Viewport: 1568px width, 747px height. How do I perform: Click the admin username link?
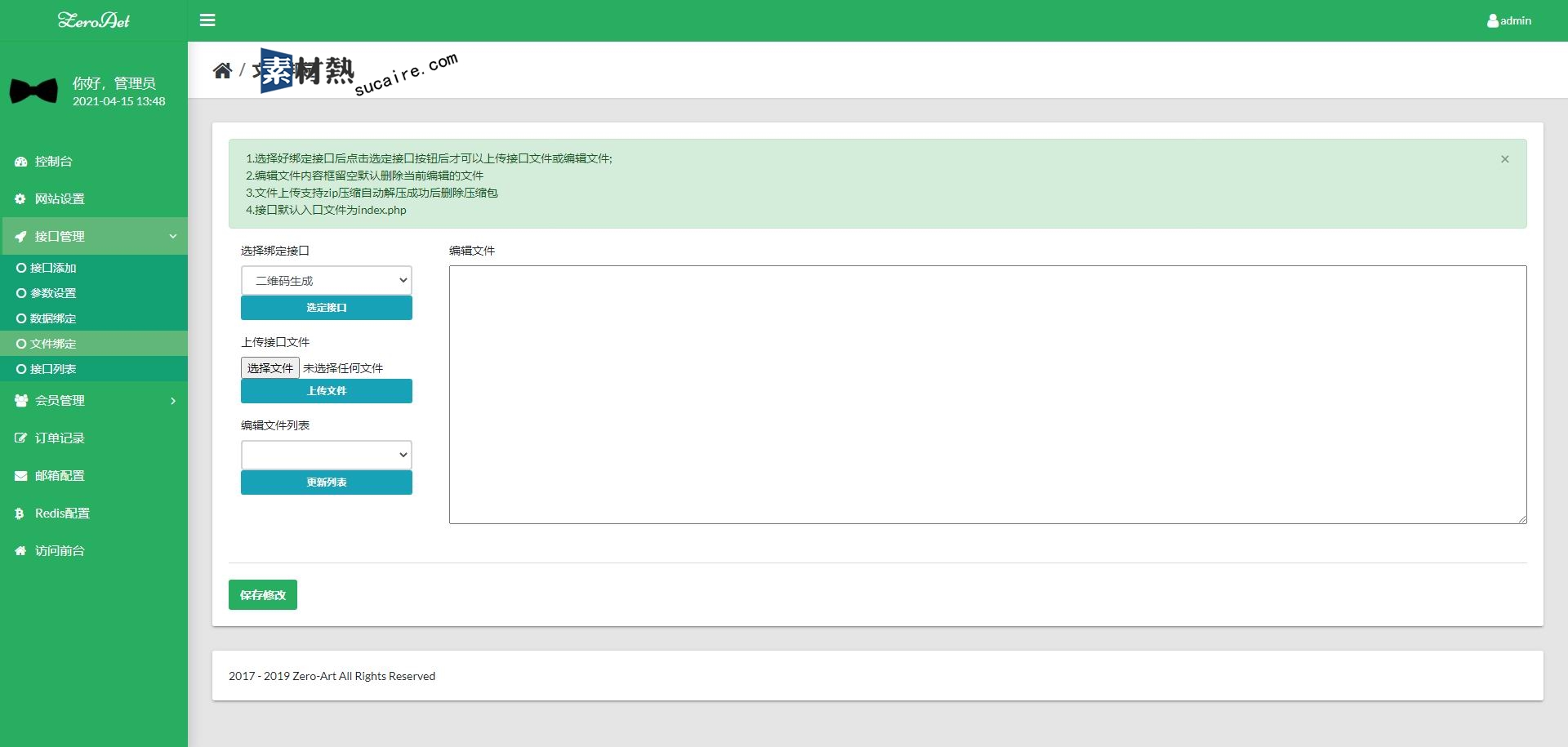pos(1516,21)
